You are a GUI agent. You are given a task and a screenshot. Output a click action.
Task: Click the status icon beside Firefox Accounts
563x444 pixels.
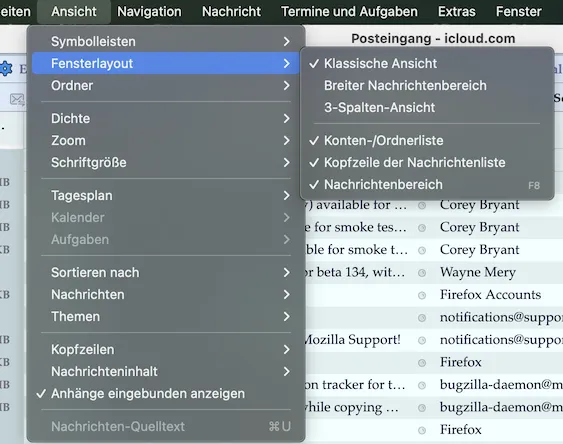point(422,295)
